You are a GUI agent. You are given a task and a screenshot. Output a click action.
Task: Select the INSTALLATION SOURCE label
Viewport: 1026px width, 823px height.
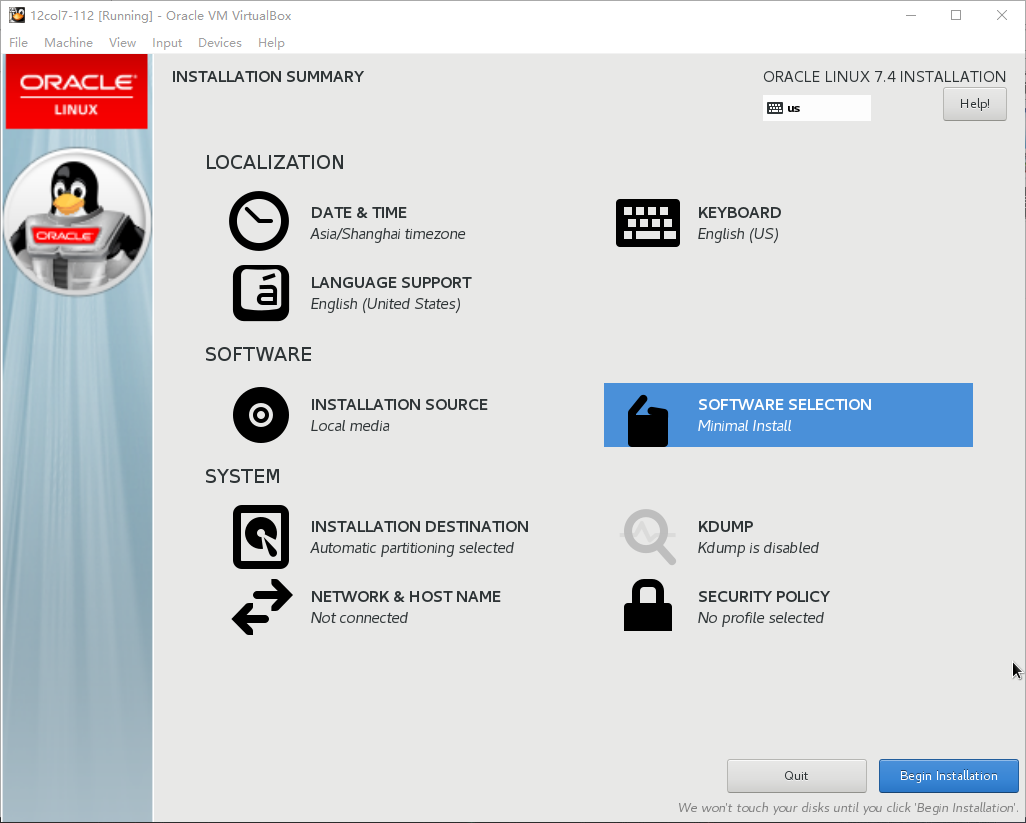tap(399, 404)
